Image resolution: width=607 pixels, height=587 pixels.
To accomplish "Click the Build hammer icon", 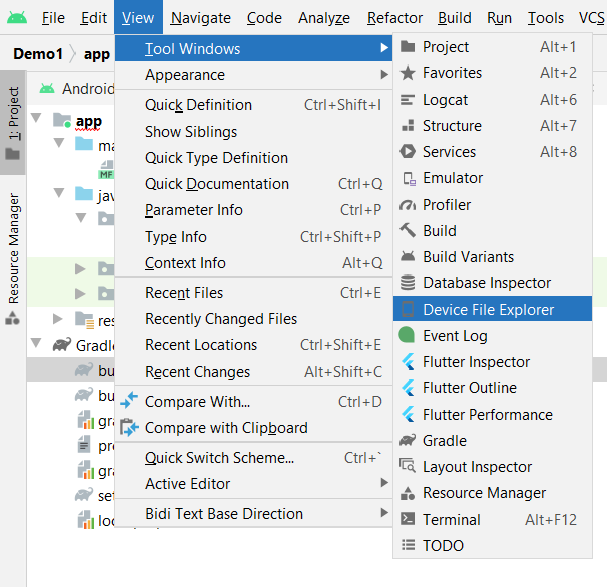I will point(408,230).
